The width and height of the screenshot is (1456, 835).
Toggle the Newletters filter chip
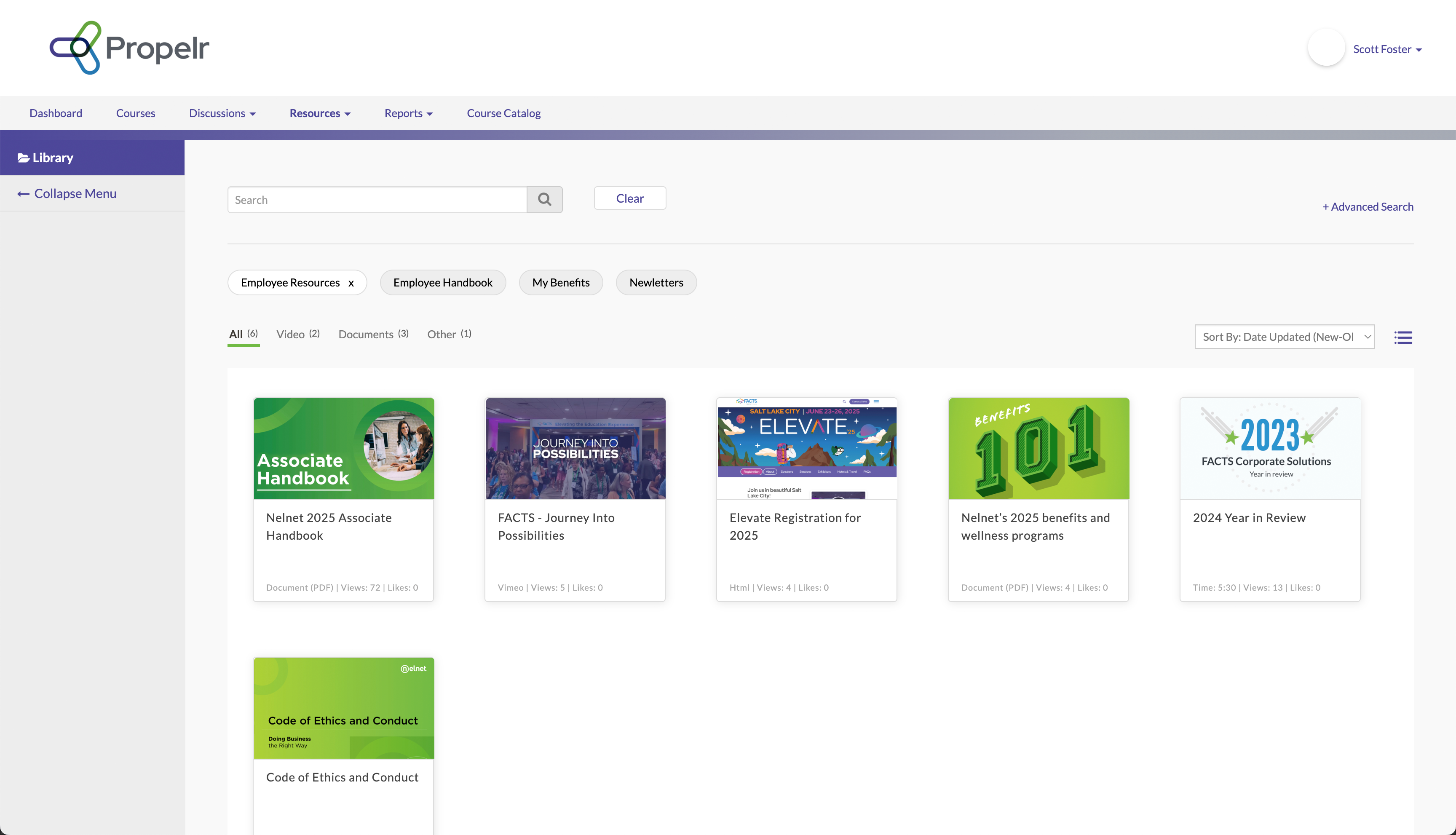pyautogui.click(x=656, y=283)
